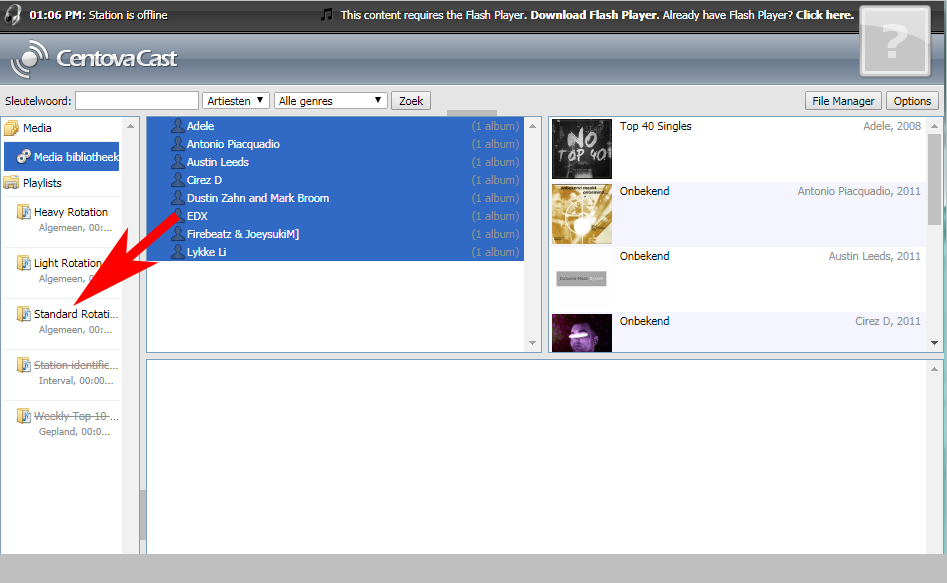
Task: Click the music note icon
Action: (327, 14)
